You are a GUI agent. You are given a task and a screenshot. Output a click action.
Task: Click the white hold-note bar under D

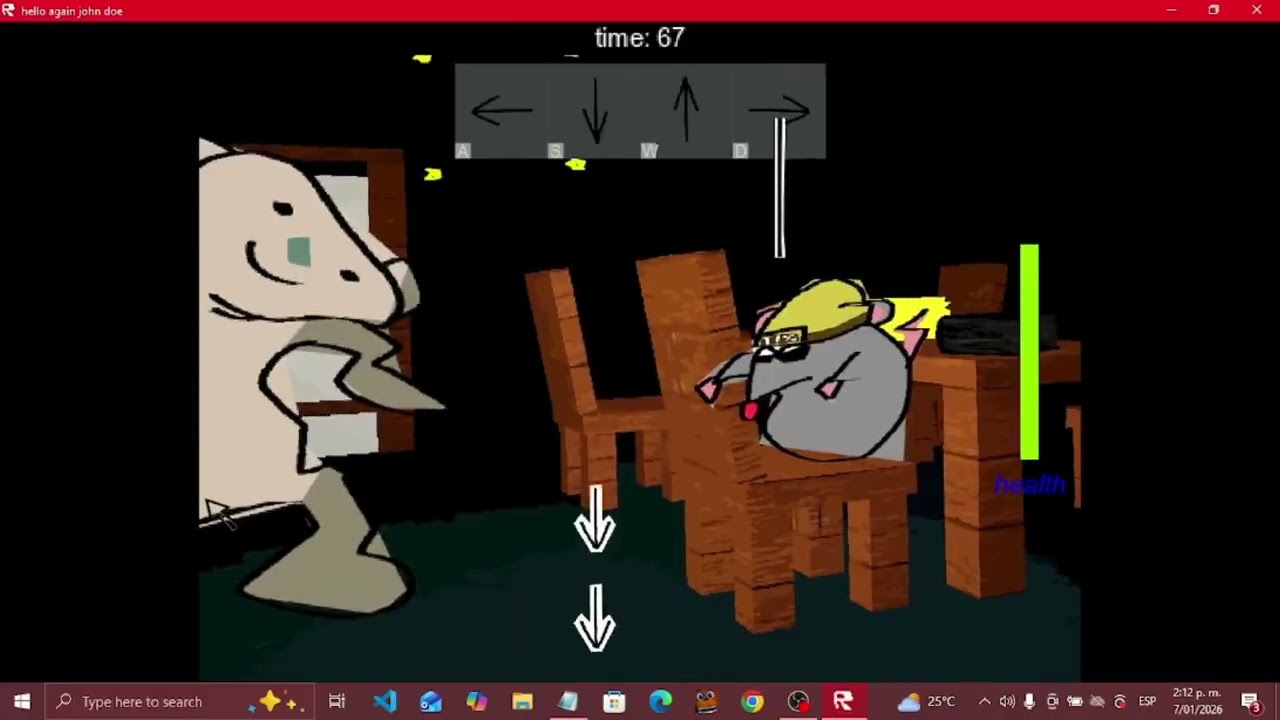coord(780,188)
